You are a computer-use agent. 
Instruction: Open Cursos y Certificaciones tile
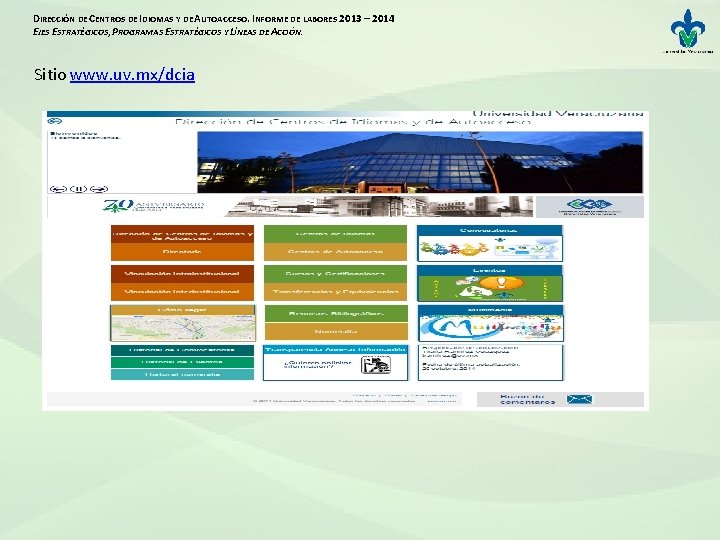(335, 274)
